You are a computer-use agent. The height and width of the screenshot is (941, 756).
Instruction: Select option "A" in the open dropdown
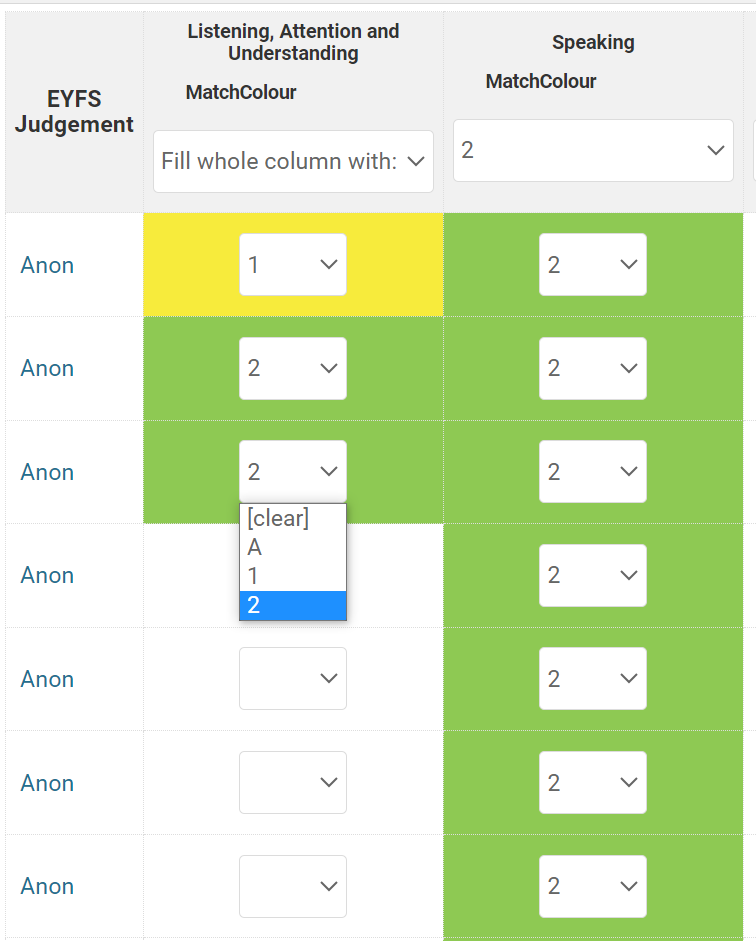coord(255,547)
